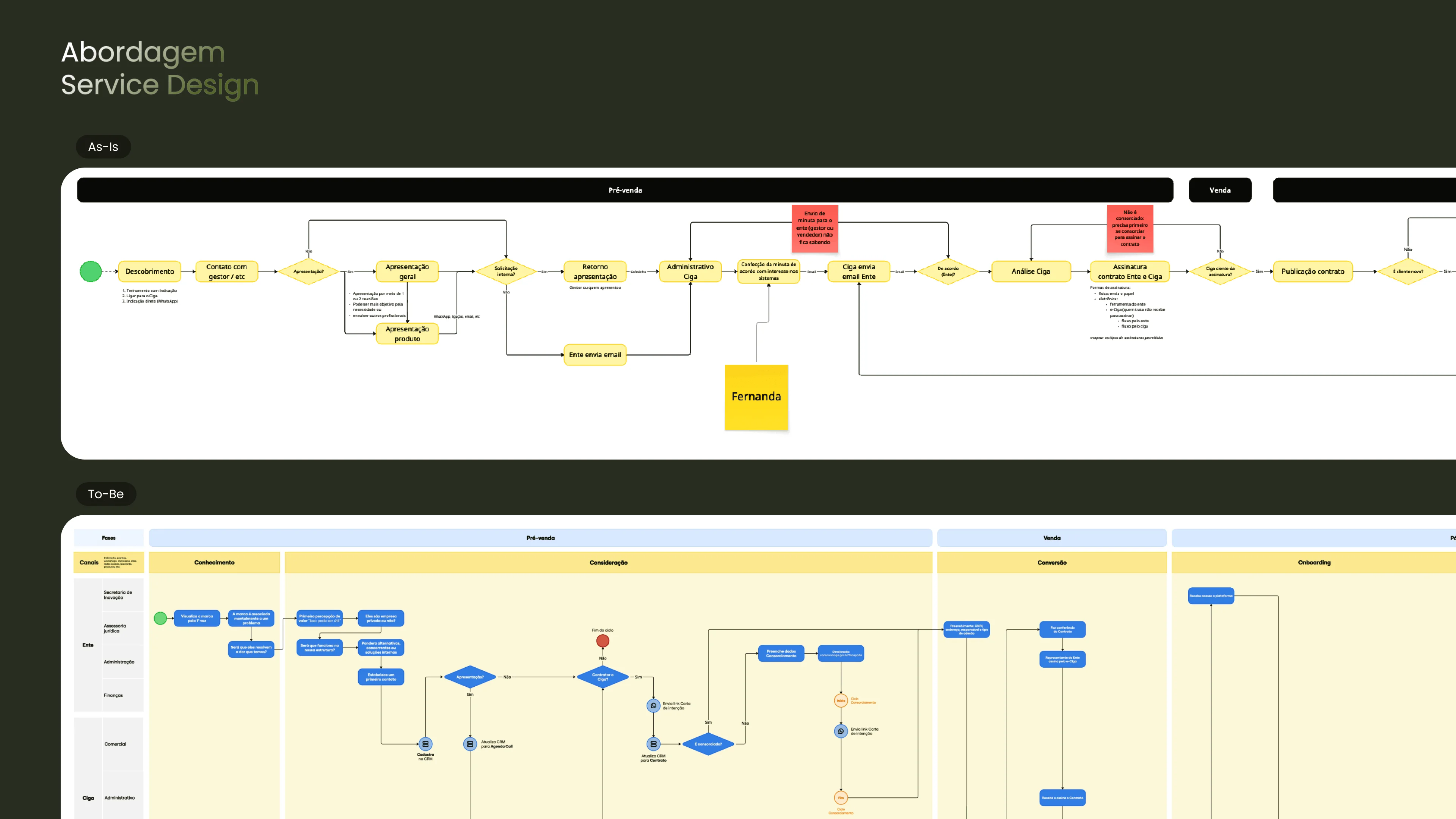Select the Preenchimento: CNPJ node
1456x819 pixels.
[x=966, y=630]
